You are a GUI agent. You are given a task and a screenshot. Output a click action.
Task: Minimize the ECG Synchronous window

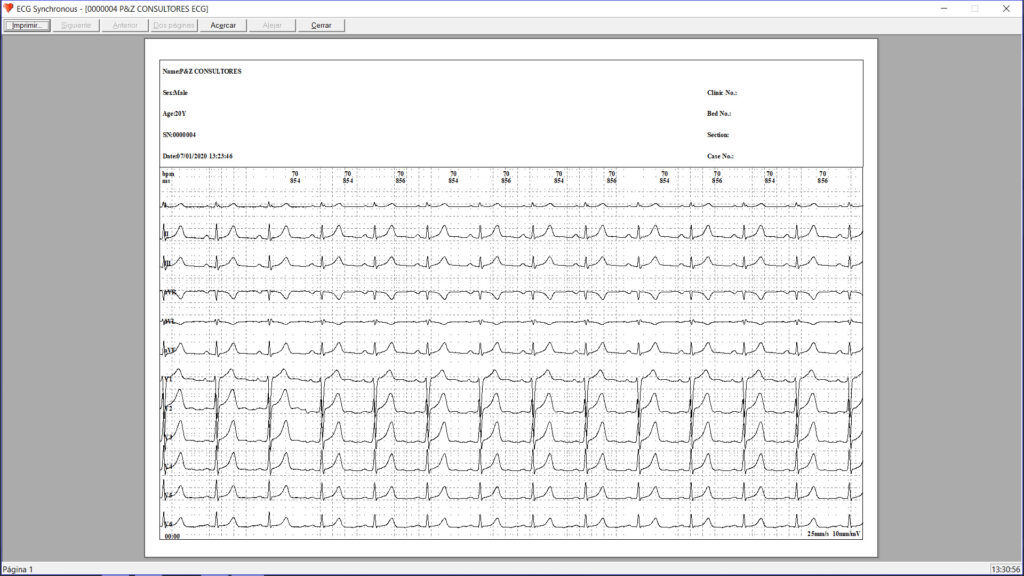[x=941, y=8]
